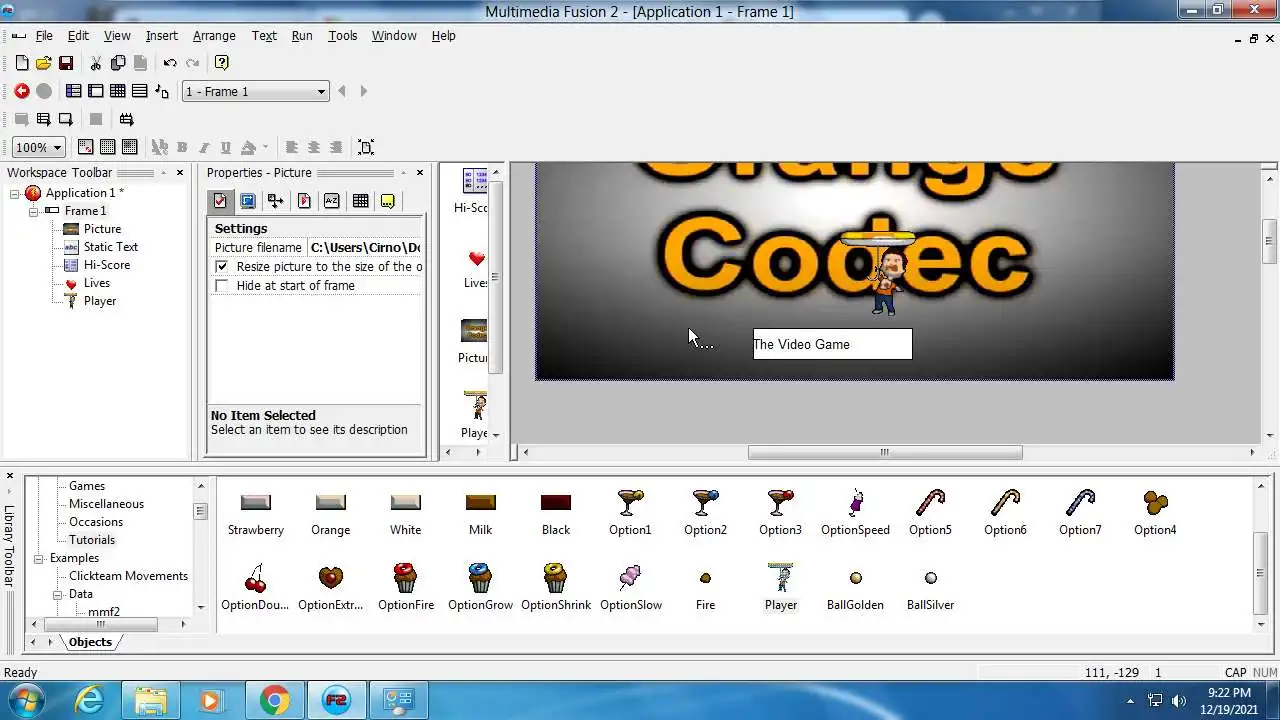
Task: Click the Player character on the frame
Action: [880, 272]
